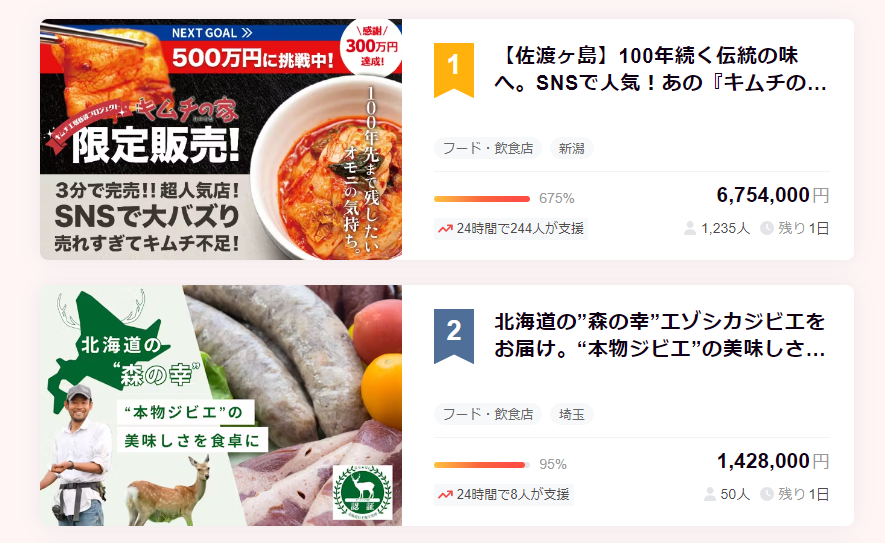Click the Hokkaido venison sausage banner image
The height and width of the screenshot is (543, 885).
tap(221, 405)
